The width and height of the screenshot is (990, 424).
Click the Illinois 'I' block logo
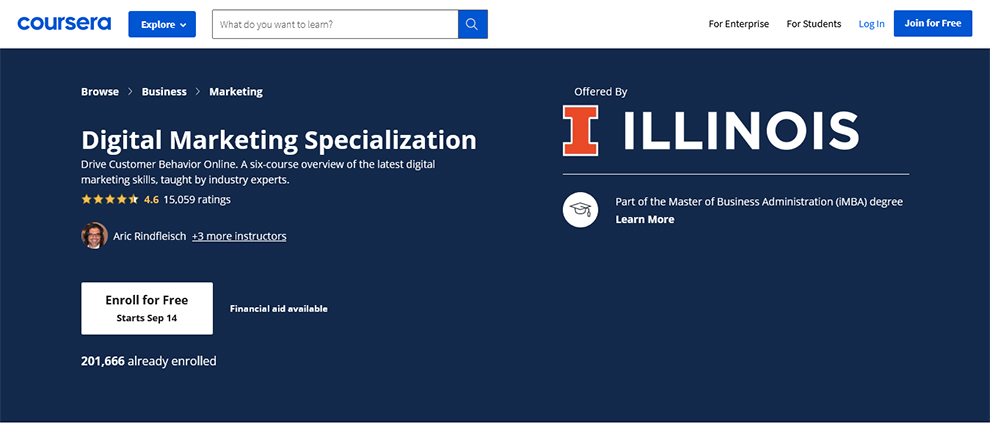(580, 131)
